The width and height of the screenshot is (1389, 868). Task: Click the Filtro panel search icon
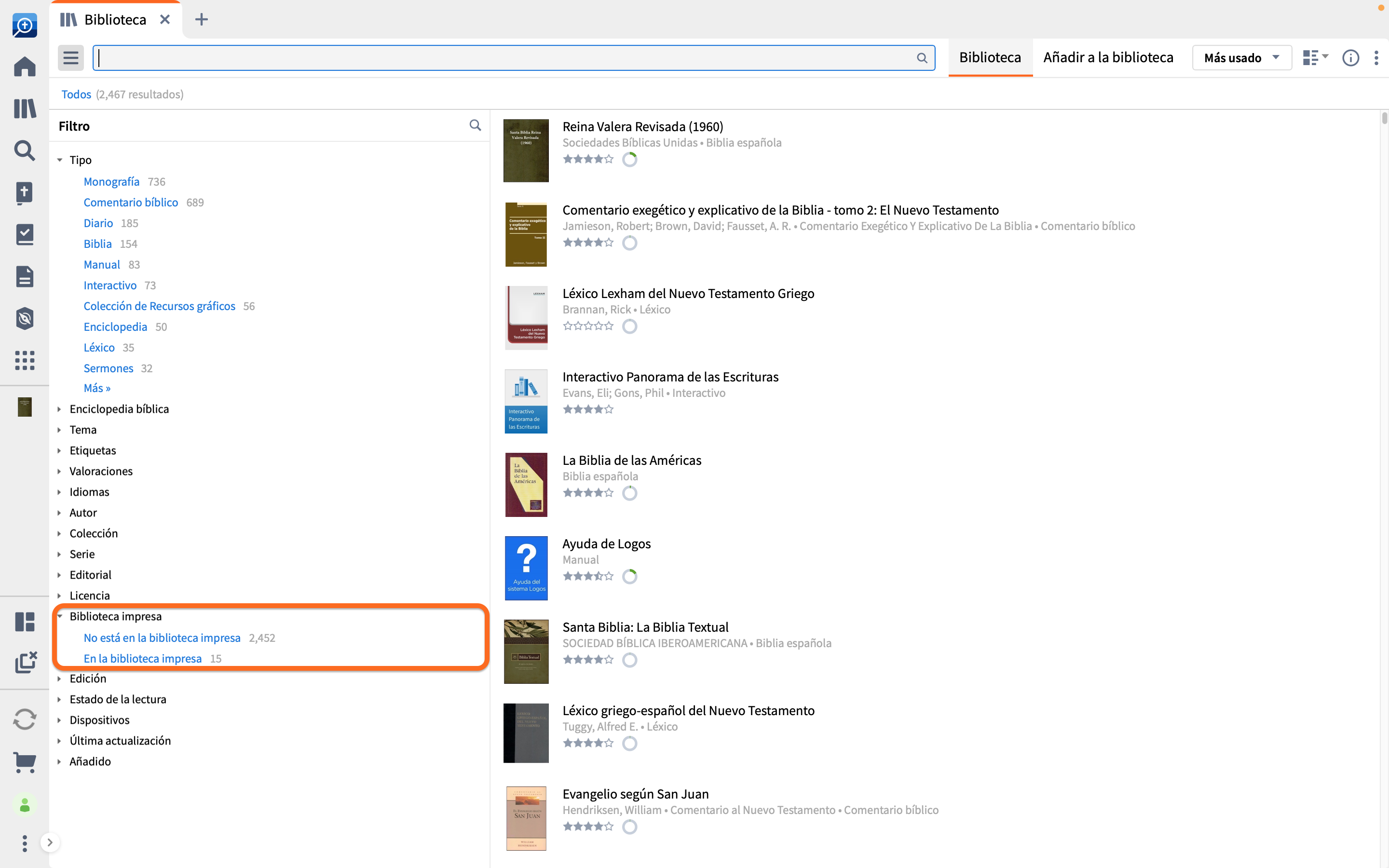pyautogui.click(x=475, y=125)
